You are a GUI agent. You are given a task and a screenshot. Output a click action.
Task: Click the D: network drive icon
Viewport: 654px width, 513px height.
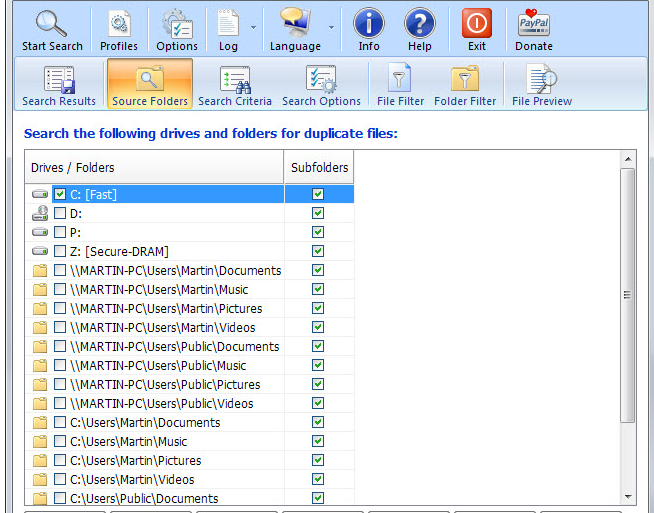[40, 213]
